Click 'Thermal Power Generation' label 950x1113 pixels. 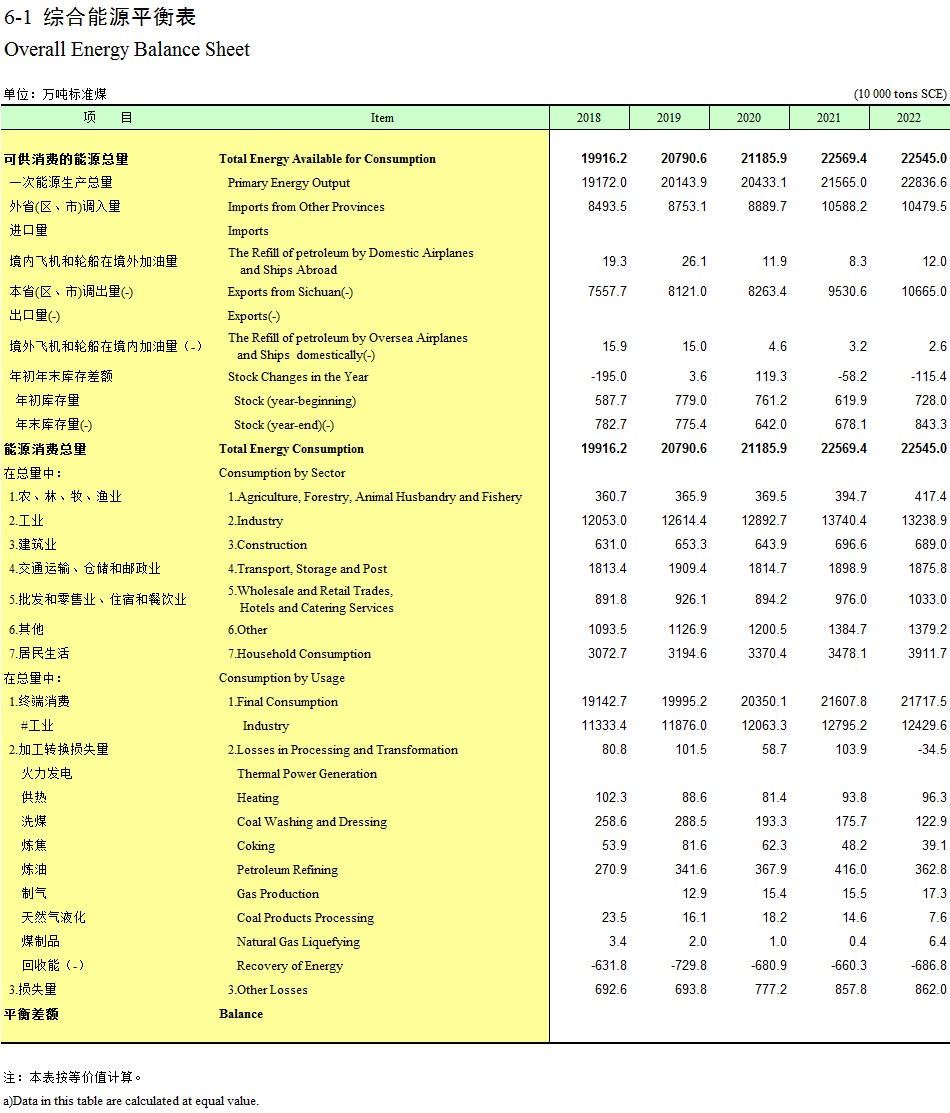[307, 774]
